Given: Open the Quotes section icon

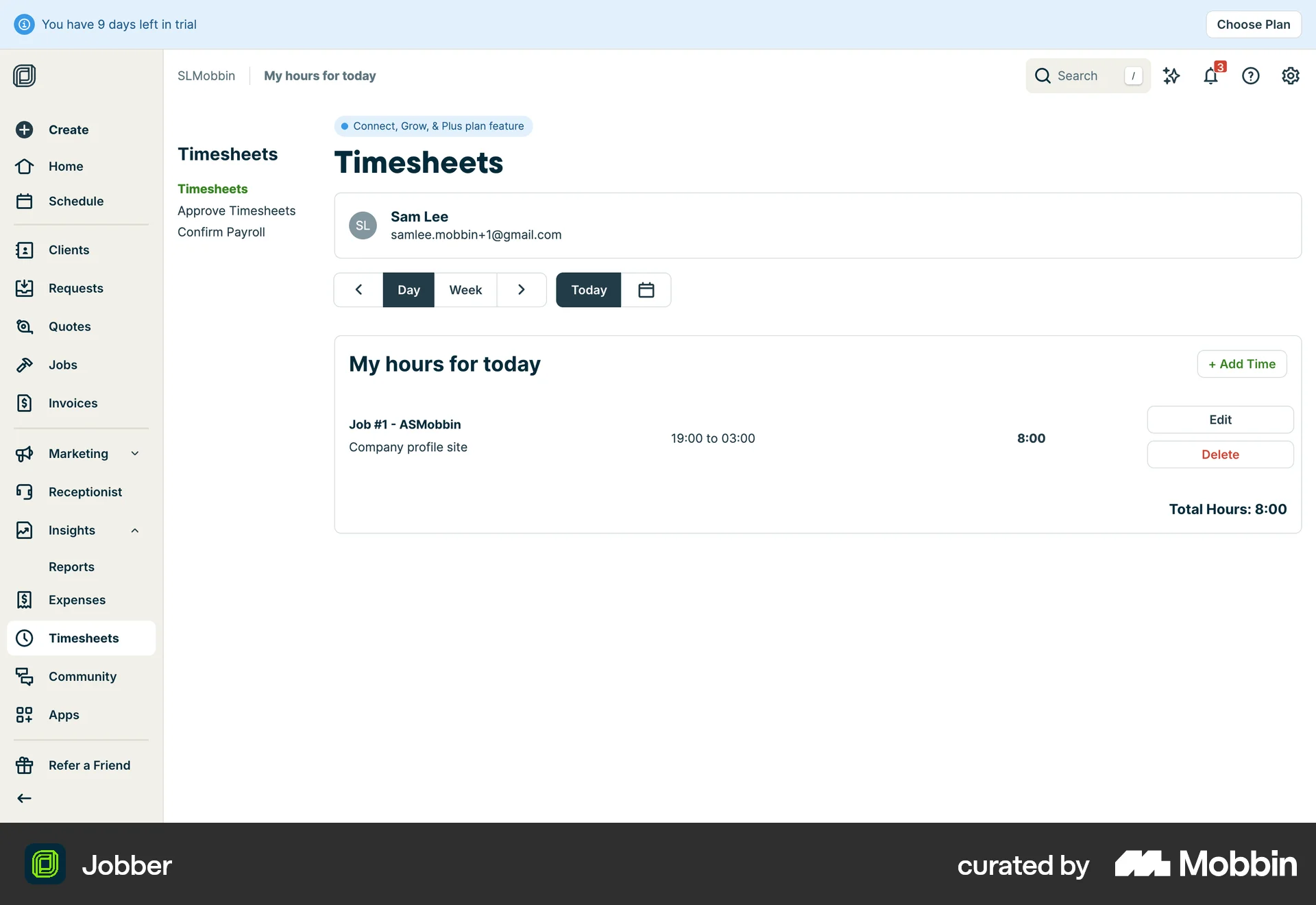Looking at the screenshot, I should pyautogui.click(x=25, y=326).
